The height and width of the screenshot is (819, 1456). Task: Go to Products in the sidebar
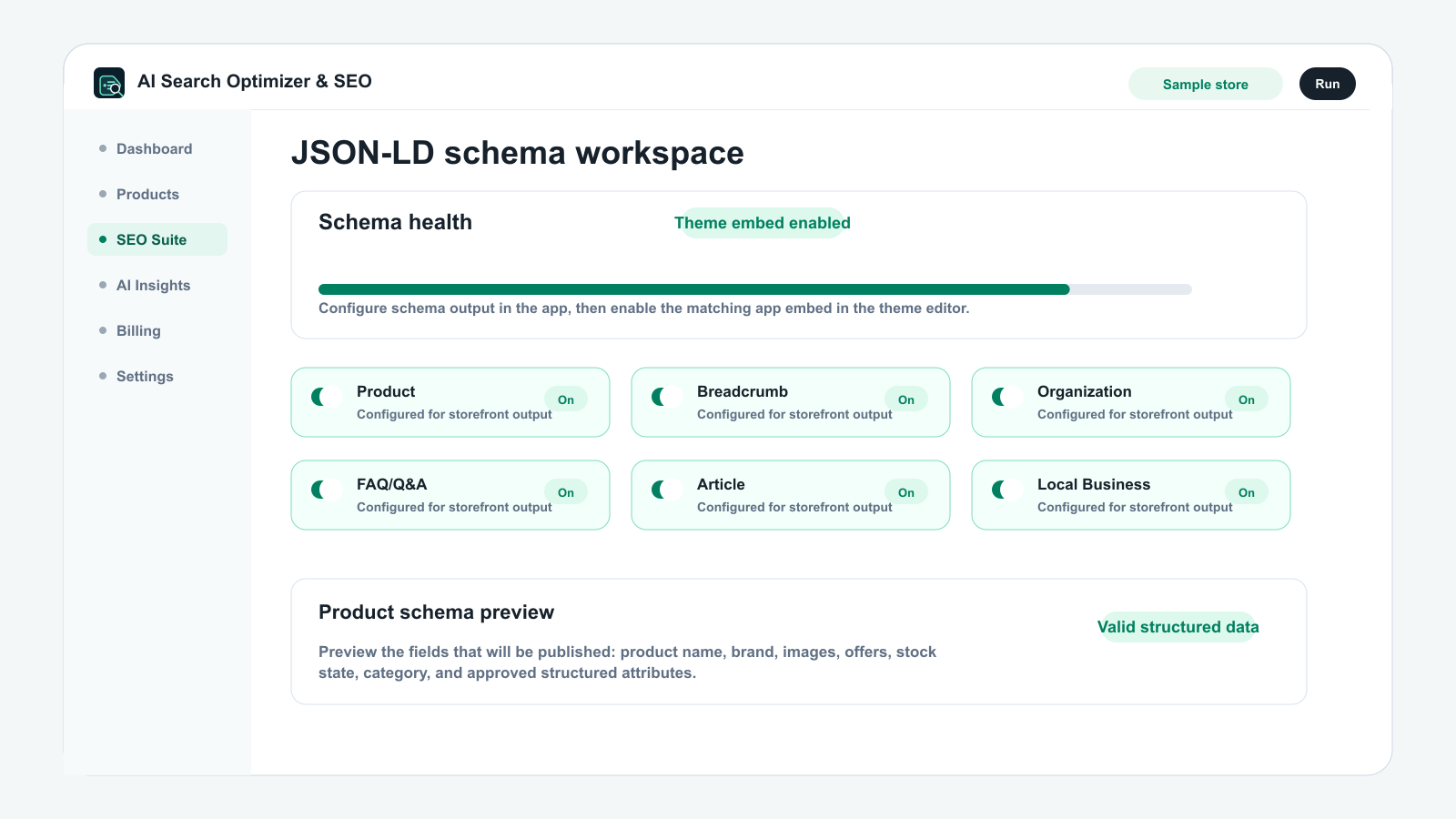click(x=157, y=194)
